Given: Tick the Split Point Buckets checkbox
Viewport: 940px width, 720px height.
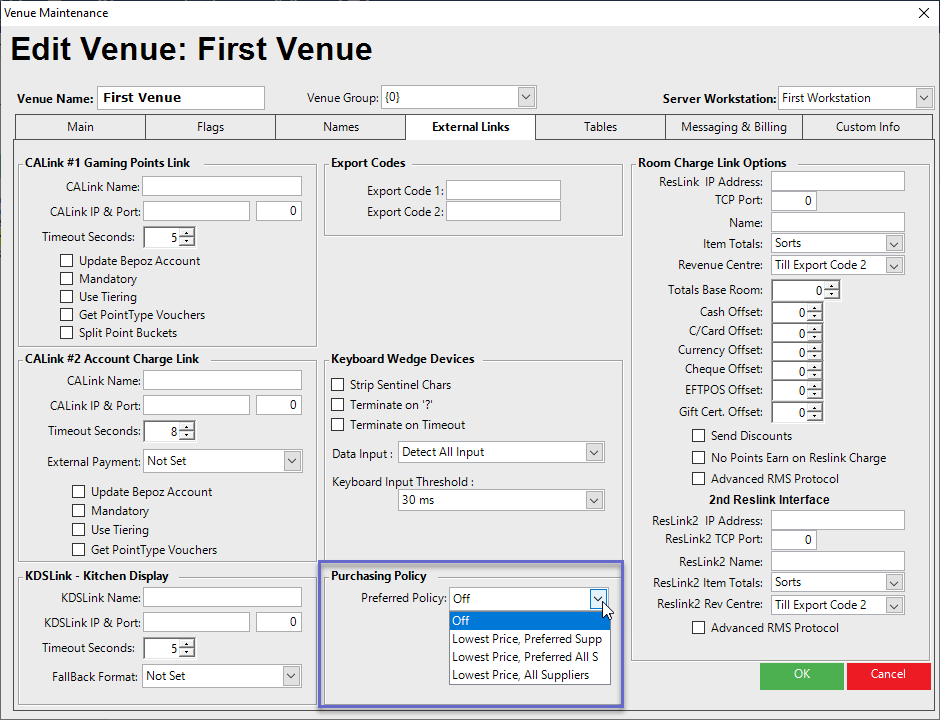Looking at the screenshot, I should [67, 333].
